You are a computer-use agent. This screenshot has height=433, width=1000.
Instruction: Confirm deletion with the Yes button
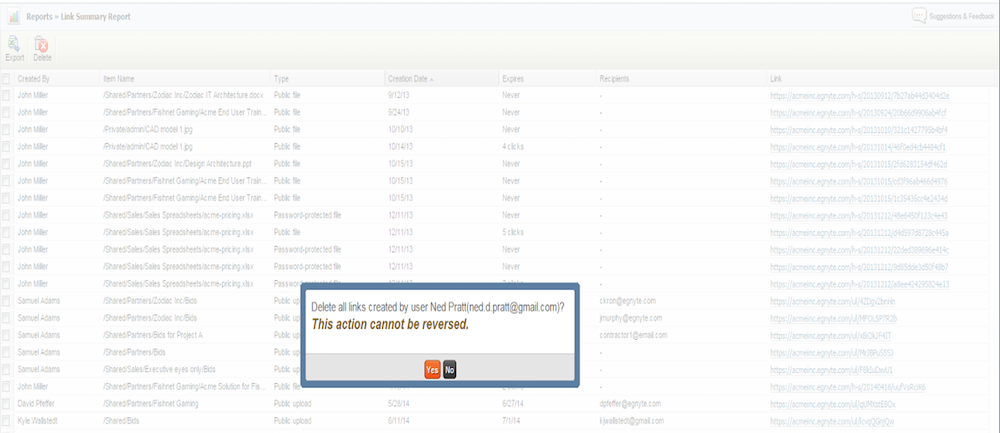point(432,369)
